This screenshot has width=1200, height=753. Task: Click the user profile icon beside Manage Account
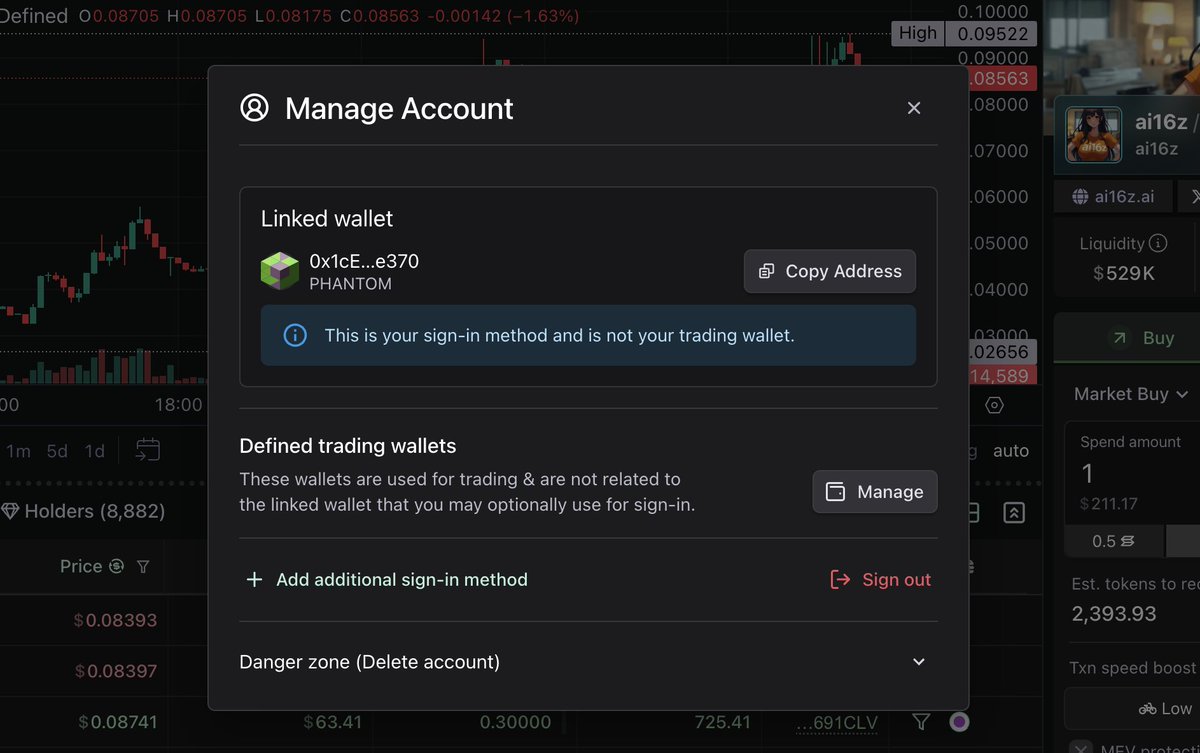(255, 108)
